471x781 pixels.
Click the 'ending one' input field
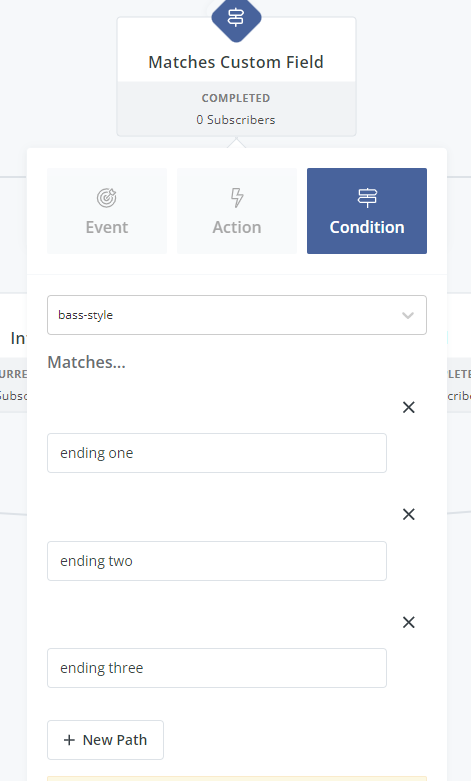click(x=217, y=453)
